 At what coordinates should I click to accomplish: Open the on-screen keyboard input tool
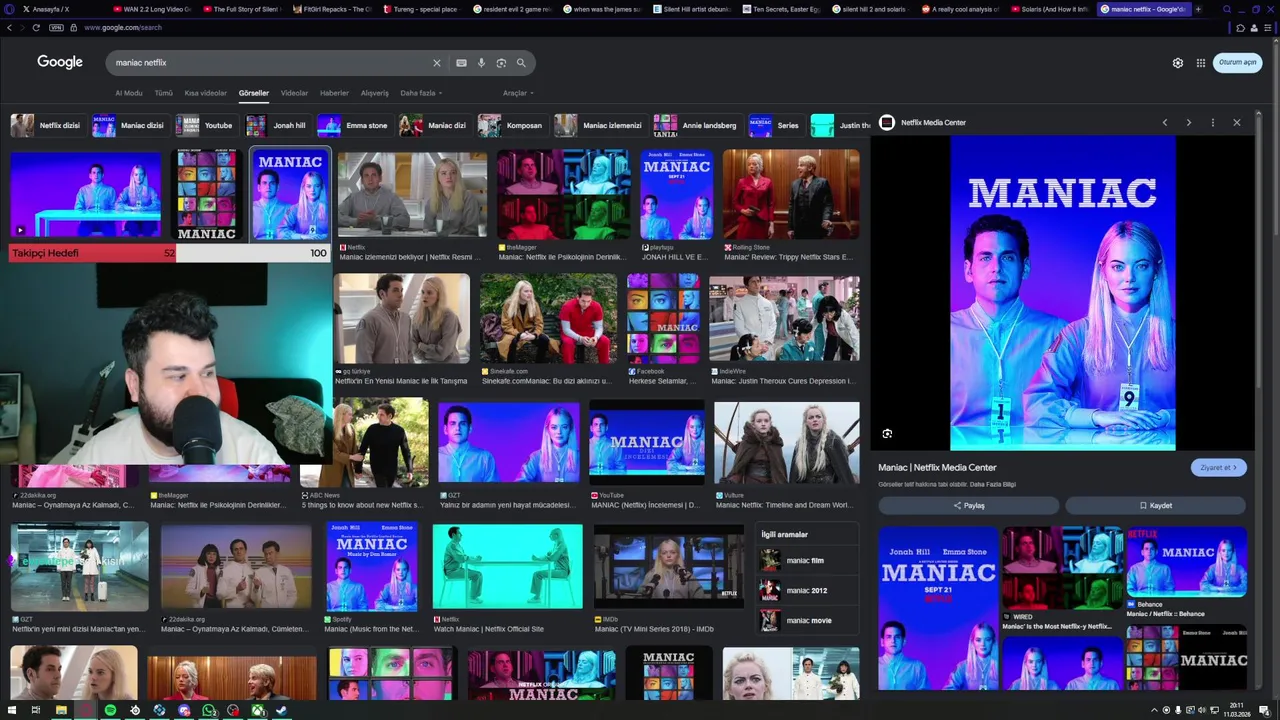461,63
